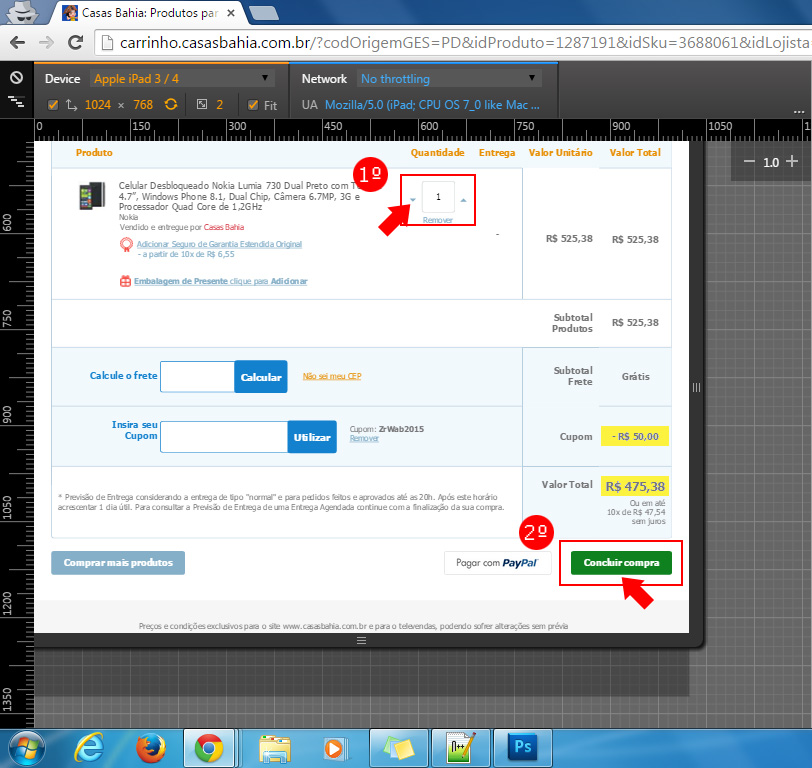
Task: Launch Firefox from the taskbar
Action: [151, 747]
